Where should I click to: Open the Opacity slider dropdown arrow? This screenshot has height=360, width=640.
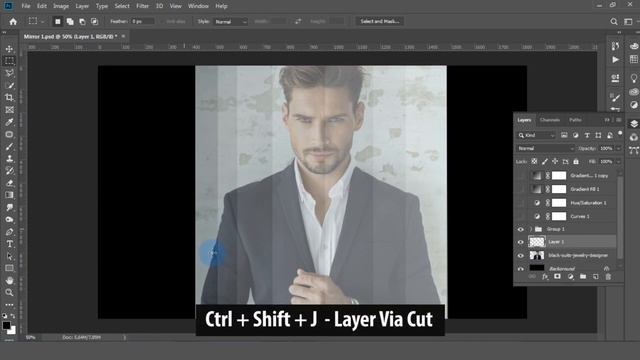pyautogui.click(x=618, y=149)
